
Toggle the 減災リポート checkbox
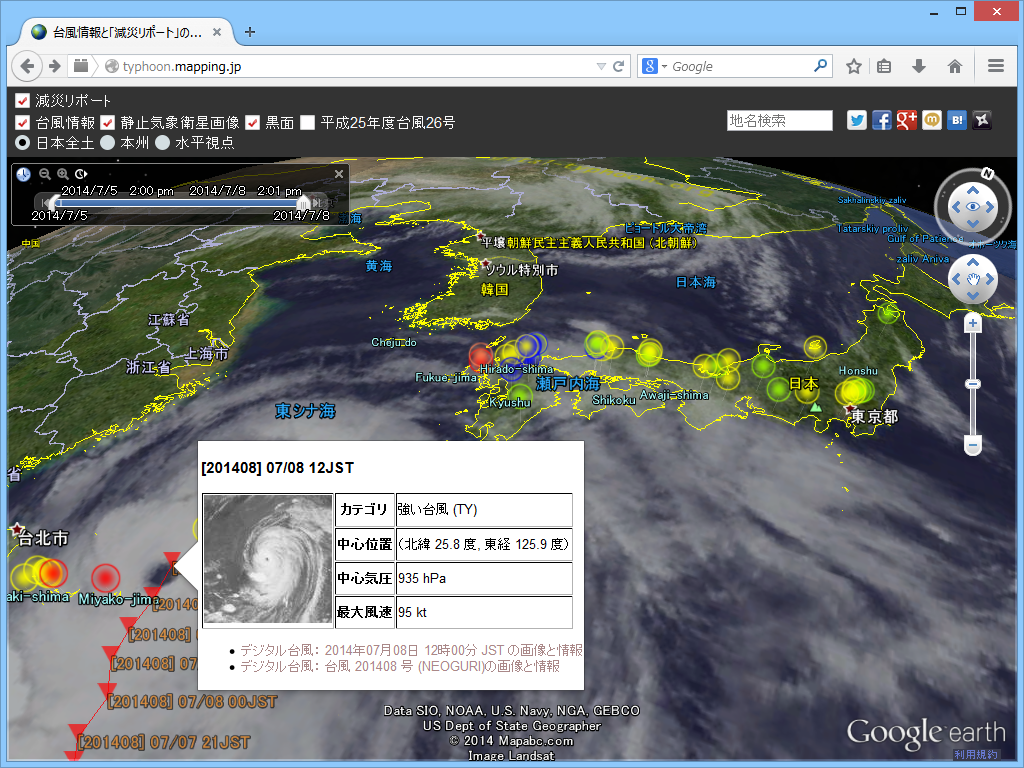[x=22, y=101]
